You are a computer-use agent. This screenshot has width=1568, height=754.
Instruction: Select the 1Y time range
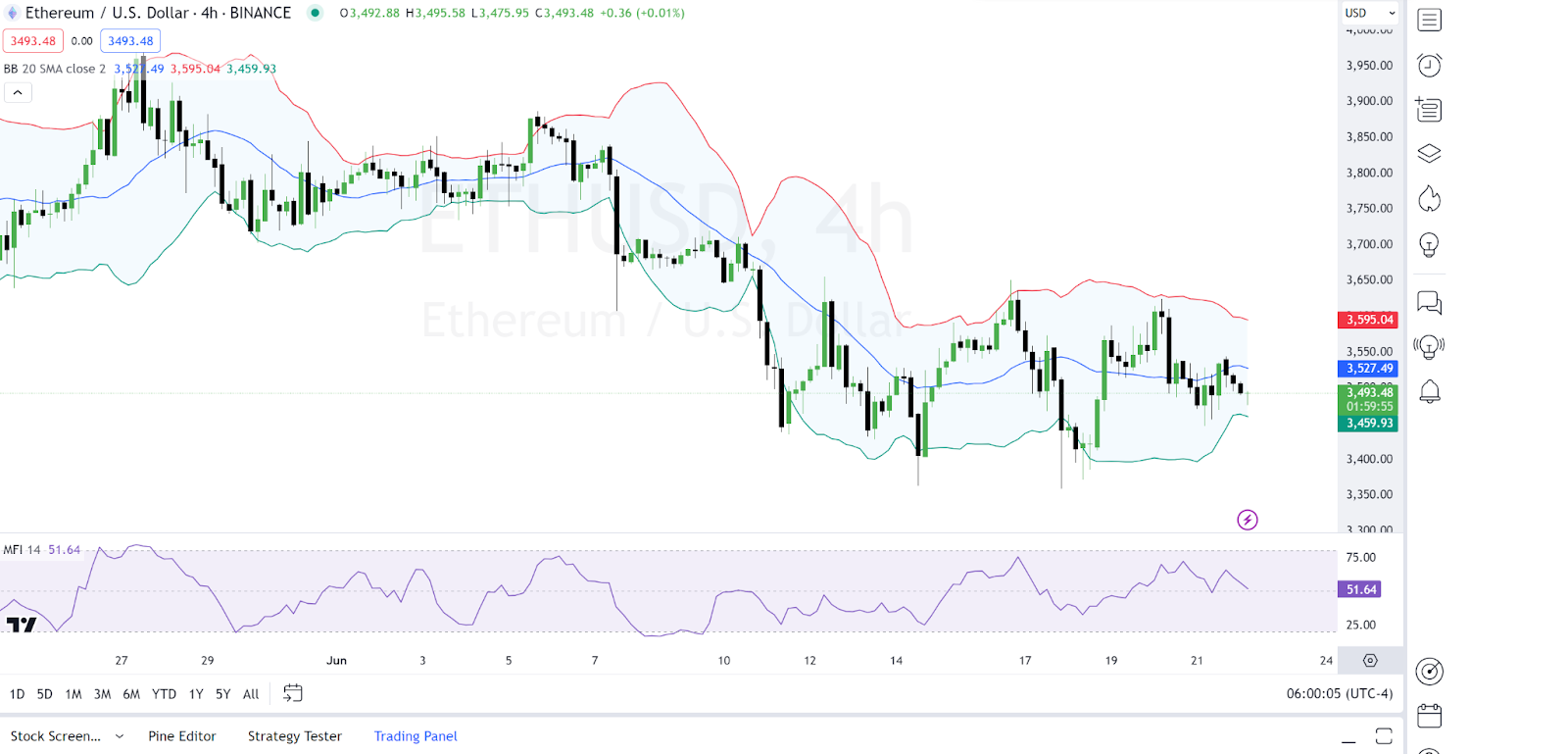point(196,694)
